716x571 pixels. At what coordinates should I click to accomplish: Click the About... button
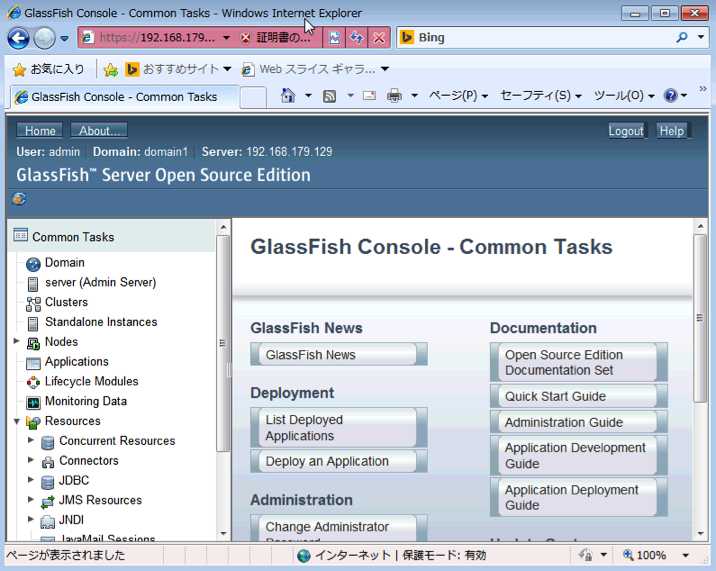[99, 131]
